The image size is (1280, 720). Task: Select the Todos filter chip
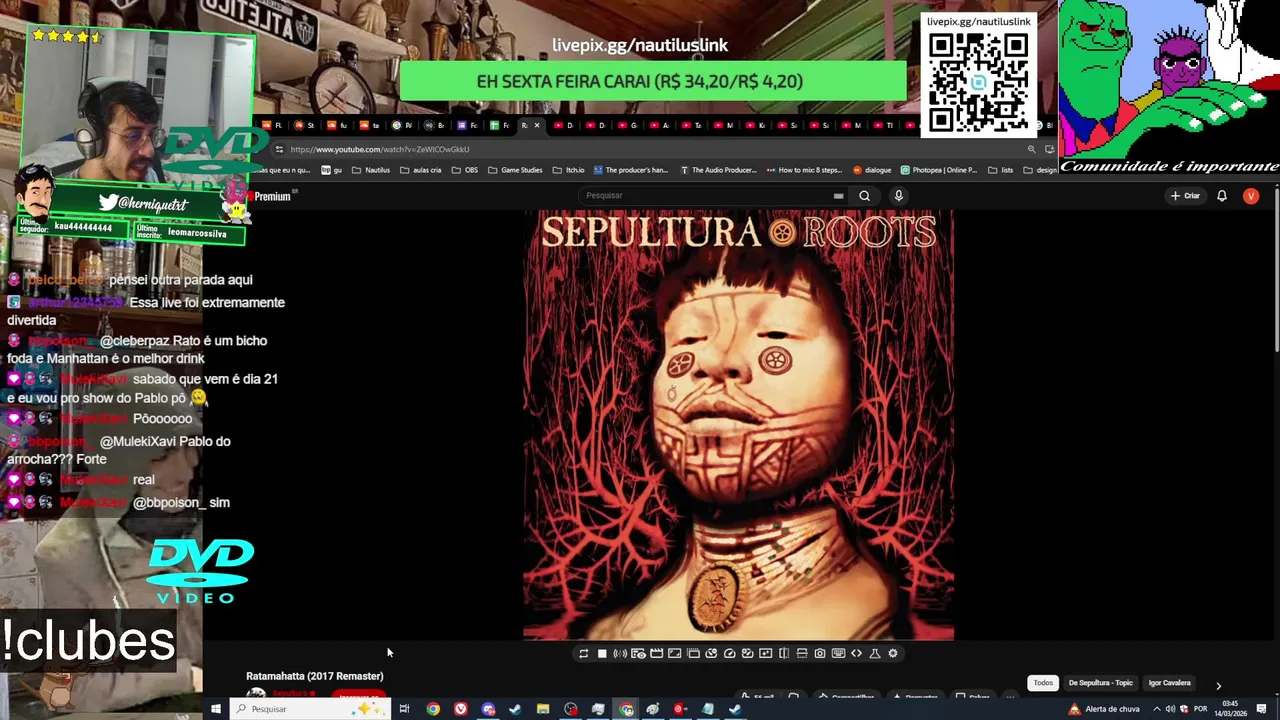[x=1043, y=683]
